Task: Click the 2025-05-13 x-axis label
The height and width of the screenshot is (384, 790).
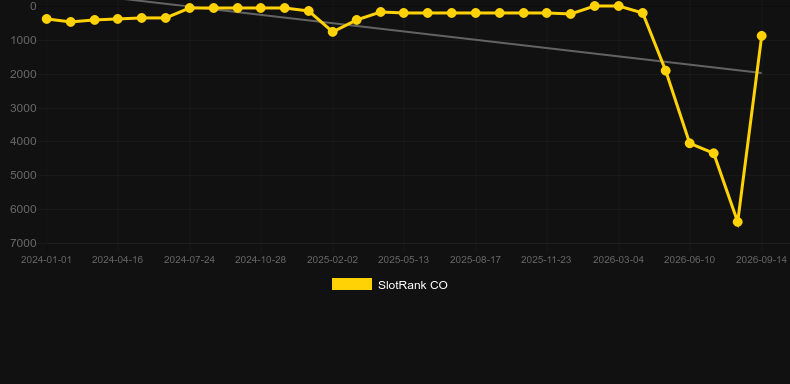Action: [x=404, y=260]
